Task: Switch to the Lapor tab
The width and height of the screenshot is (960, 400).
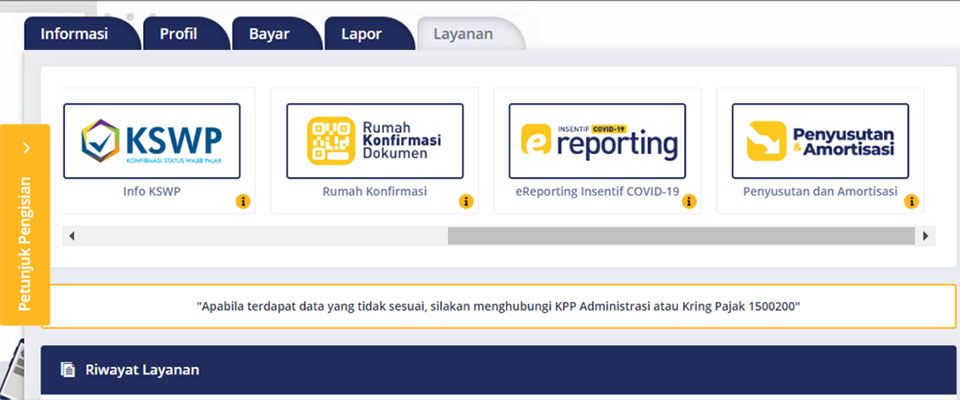Action: (x=369, y=34)
